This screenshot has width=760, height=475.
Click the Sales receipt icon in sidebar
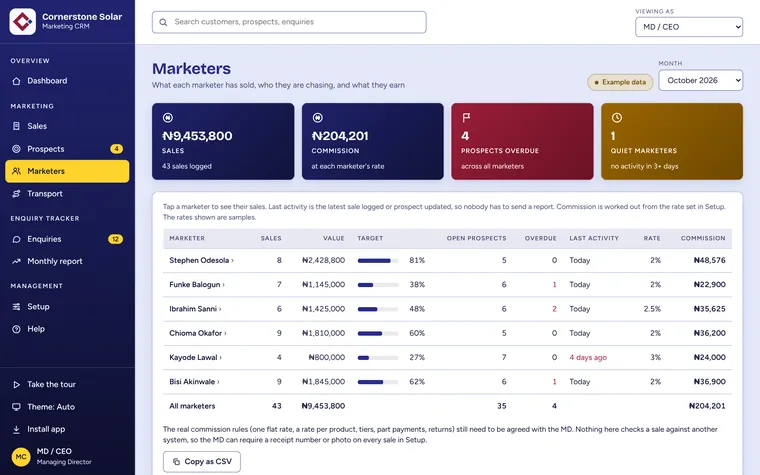click(x=16, y=126)
